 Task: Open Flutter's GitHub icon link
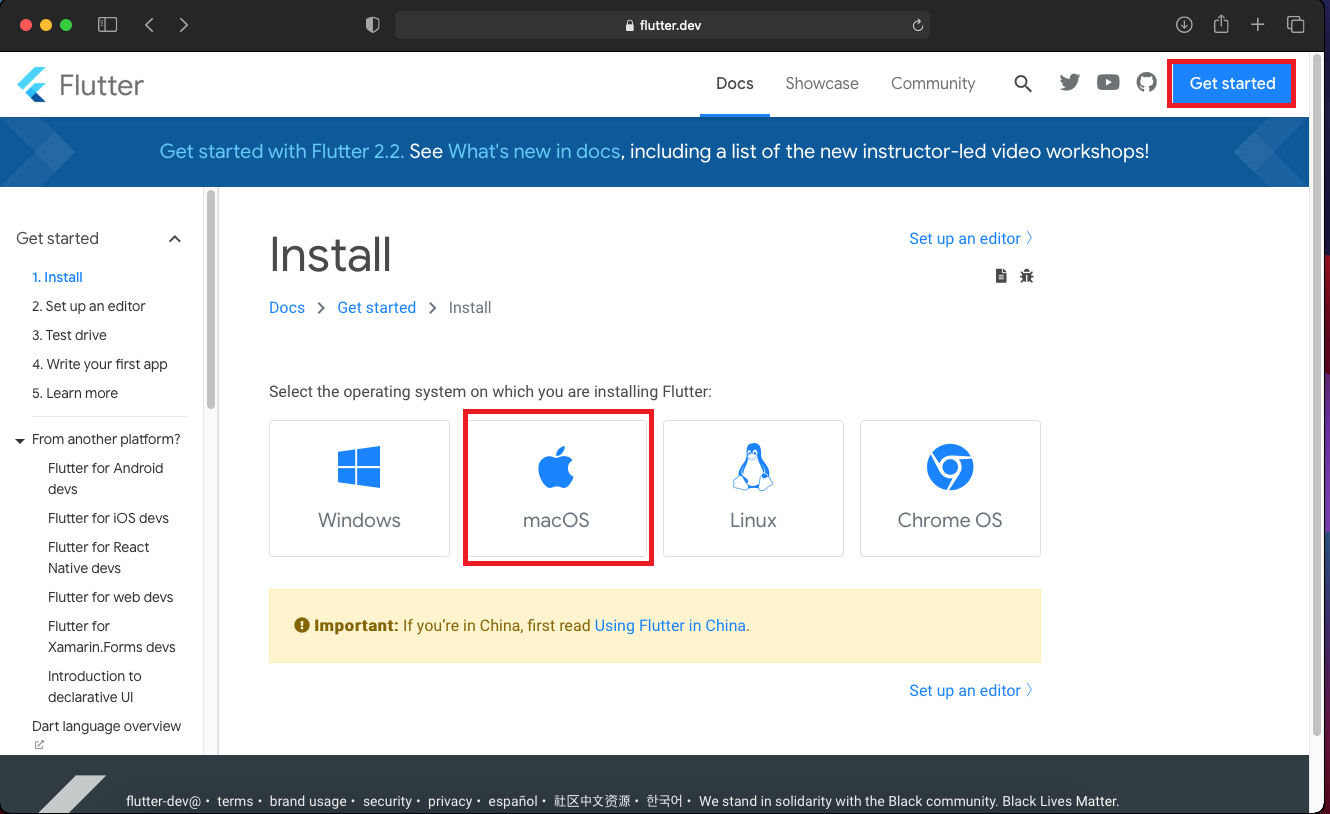pyautogui.click(x=1146, y=83)
